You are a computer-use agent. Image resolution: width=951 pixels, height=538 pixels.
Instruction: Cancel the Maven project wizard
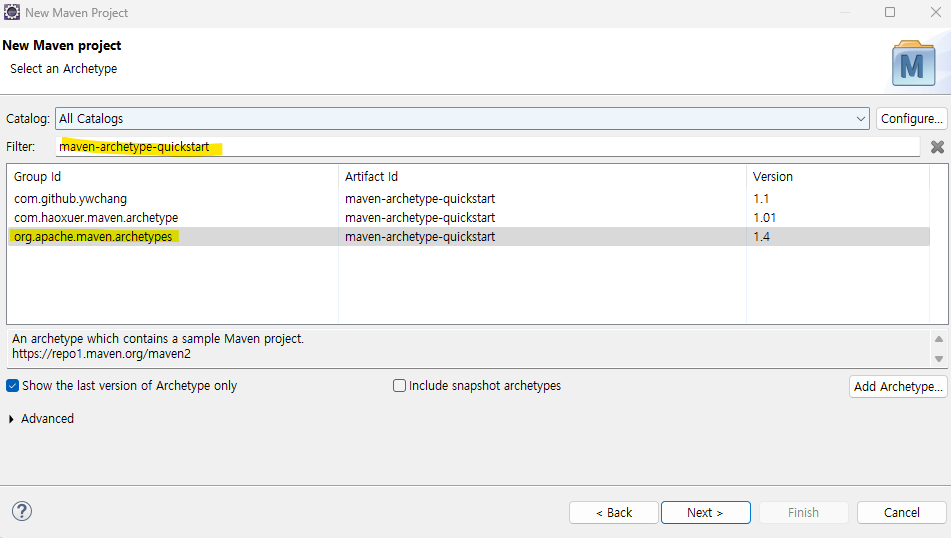pyautogui.click(x=902, y=513)
